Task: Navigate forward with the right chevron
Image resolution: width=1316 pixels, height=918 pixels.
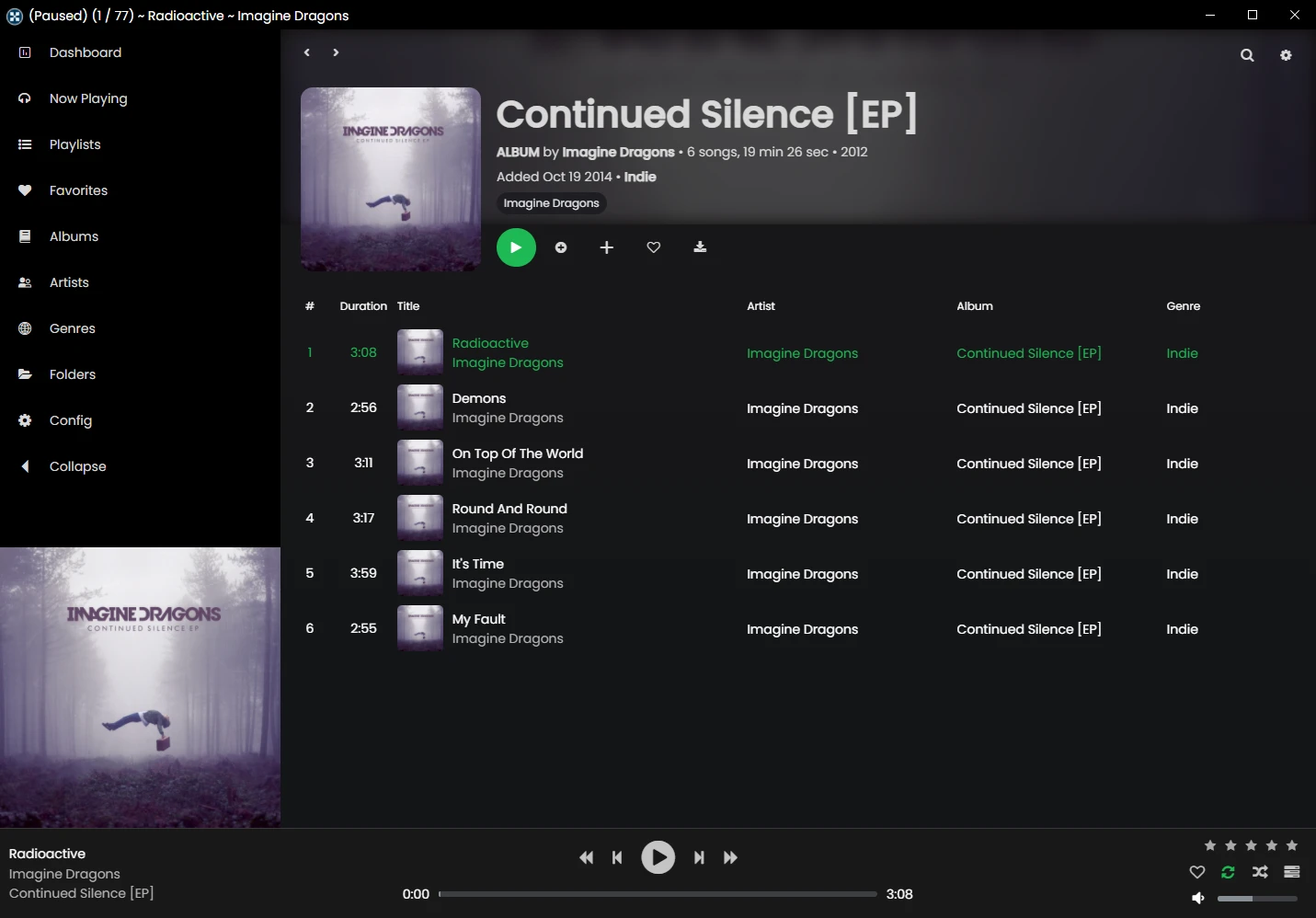Action: (x=336, y=52)
